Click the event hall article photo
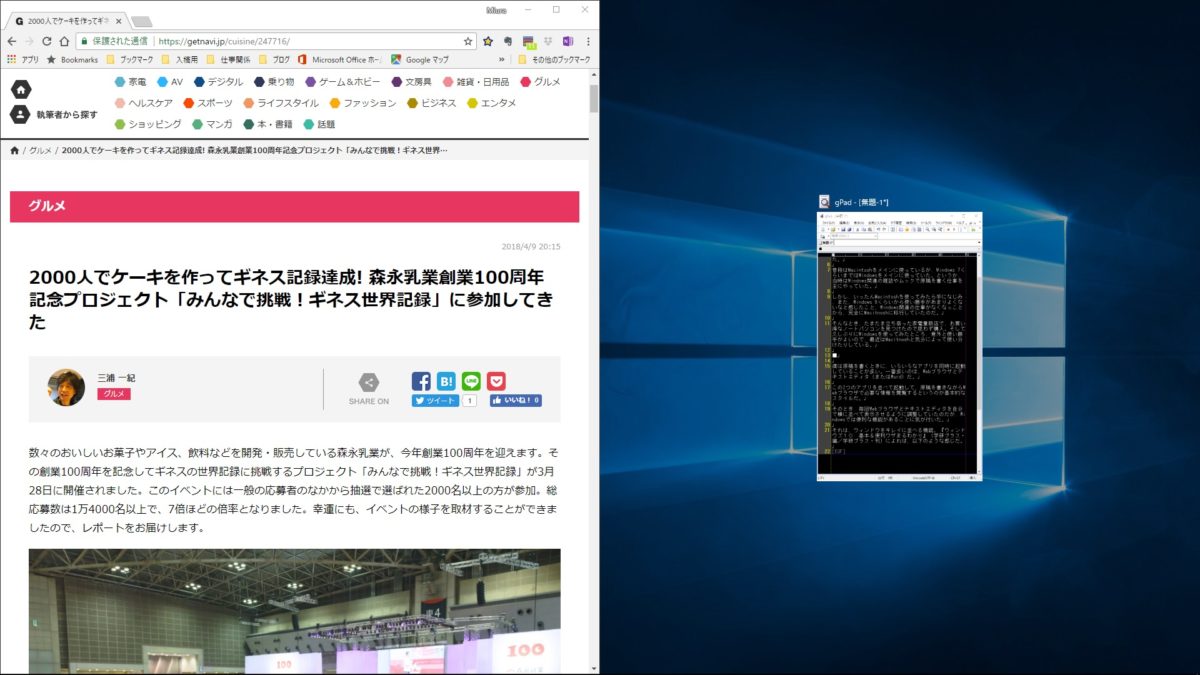Screen dimensions: 1200x675 (x=295, y=611)
